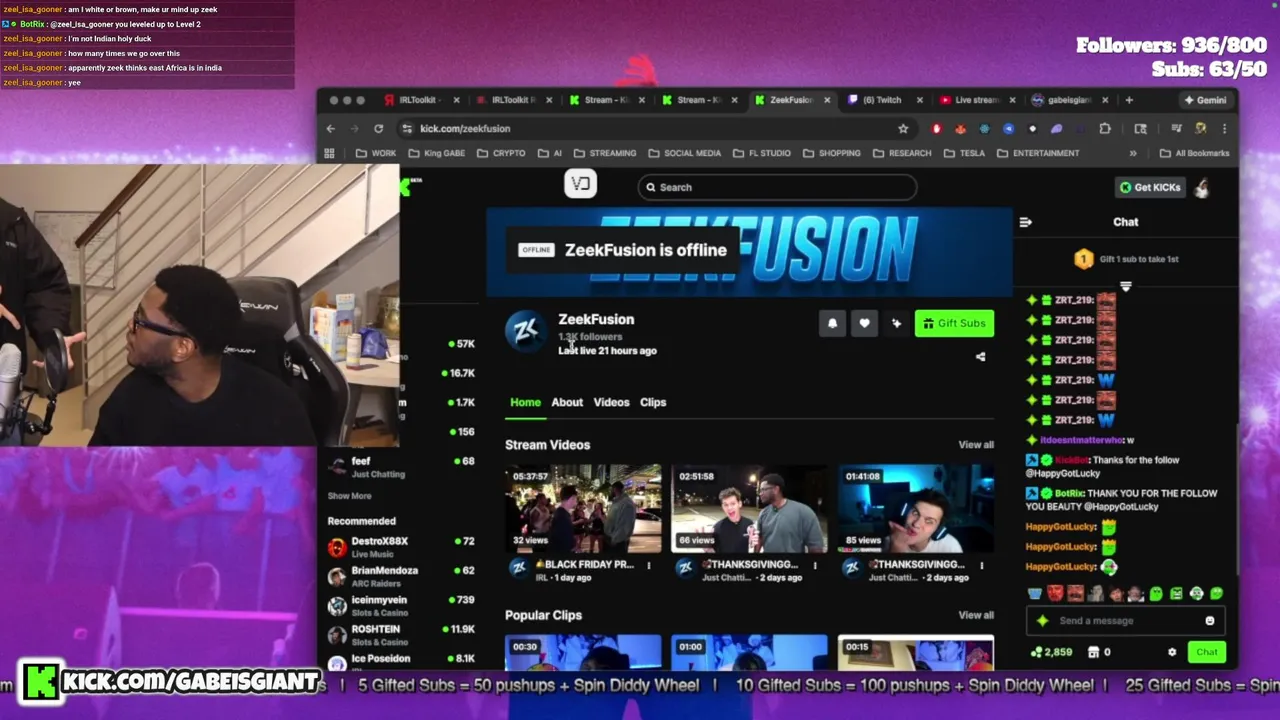Viewport: 1280px width, 720px height.
Task: Open the bookmarks apps grid icon
Action: click(x=329, y=153)
